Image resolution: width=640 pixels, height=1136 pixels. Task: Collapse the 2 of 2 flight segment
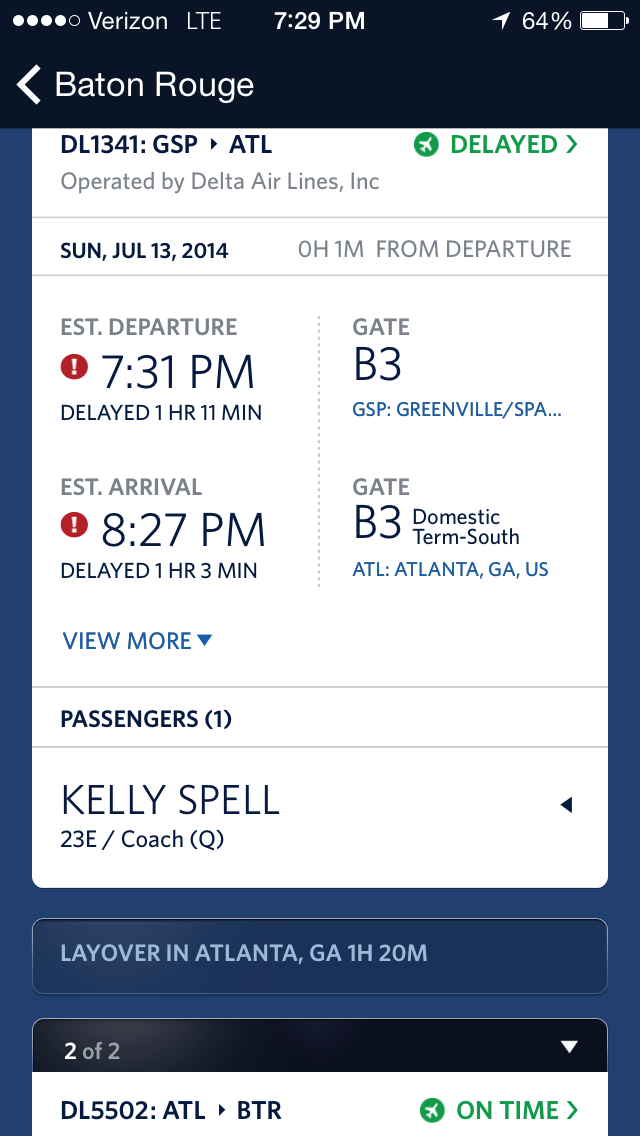click(569, 1047)
